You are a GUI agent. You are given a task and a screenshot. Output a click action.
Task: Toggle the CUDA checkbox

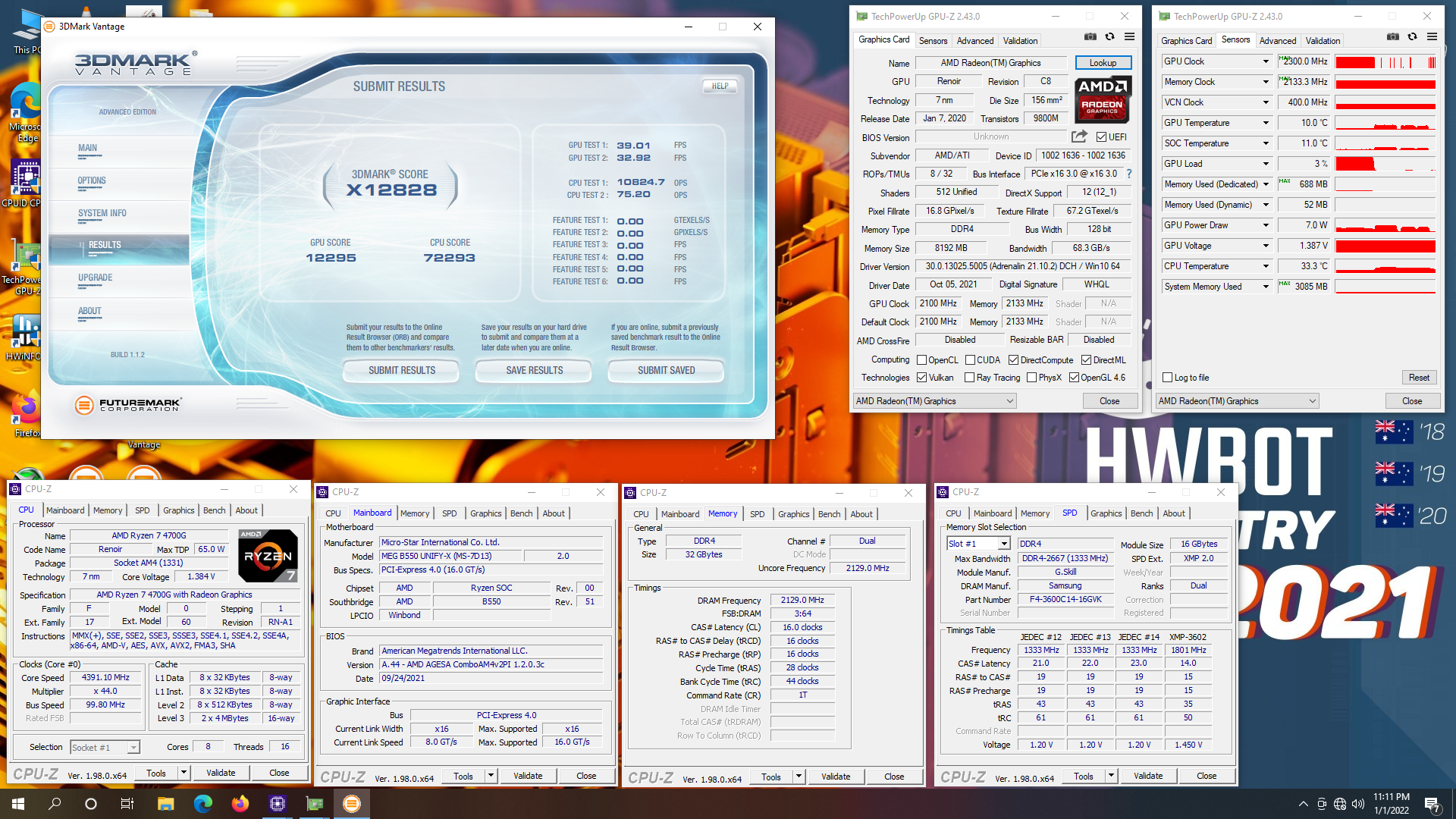click(x=970, y=360)
